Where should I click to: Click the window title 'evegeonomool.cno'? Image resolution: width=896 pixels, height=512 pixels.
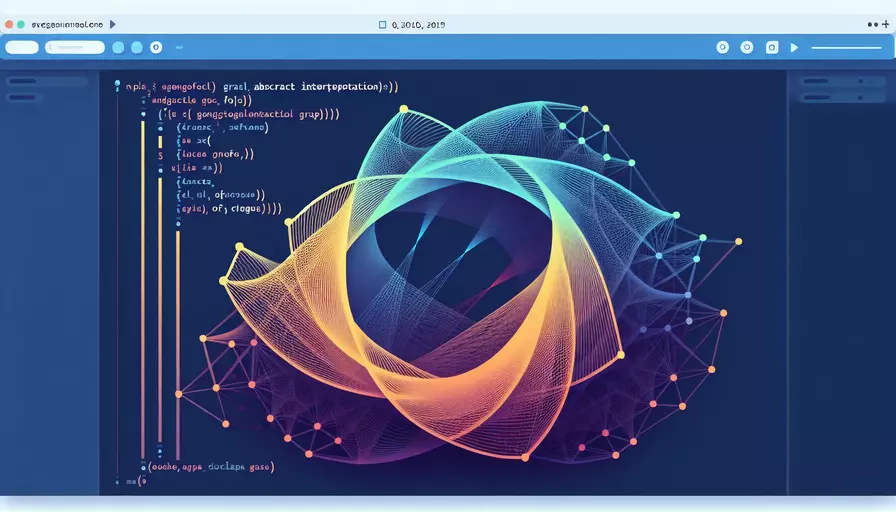(67, 25)
